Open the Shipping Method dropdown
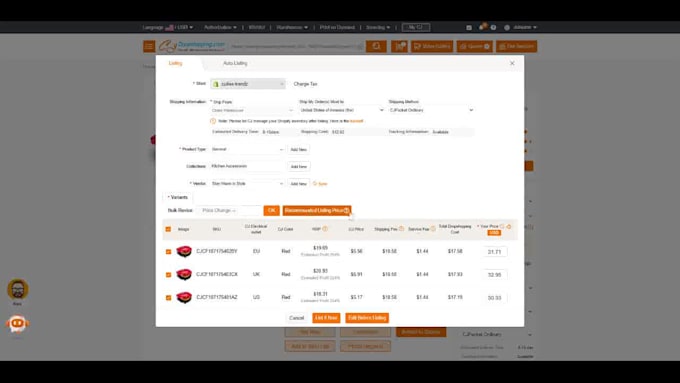Screen dimensions: 680x383 click(x=431, y=110)
